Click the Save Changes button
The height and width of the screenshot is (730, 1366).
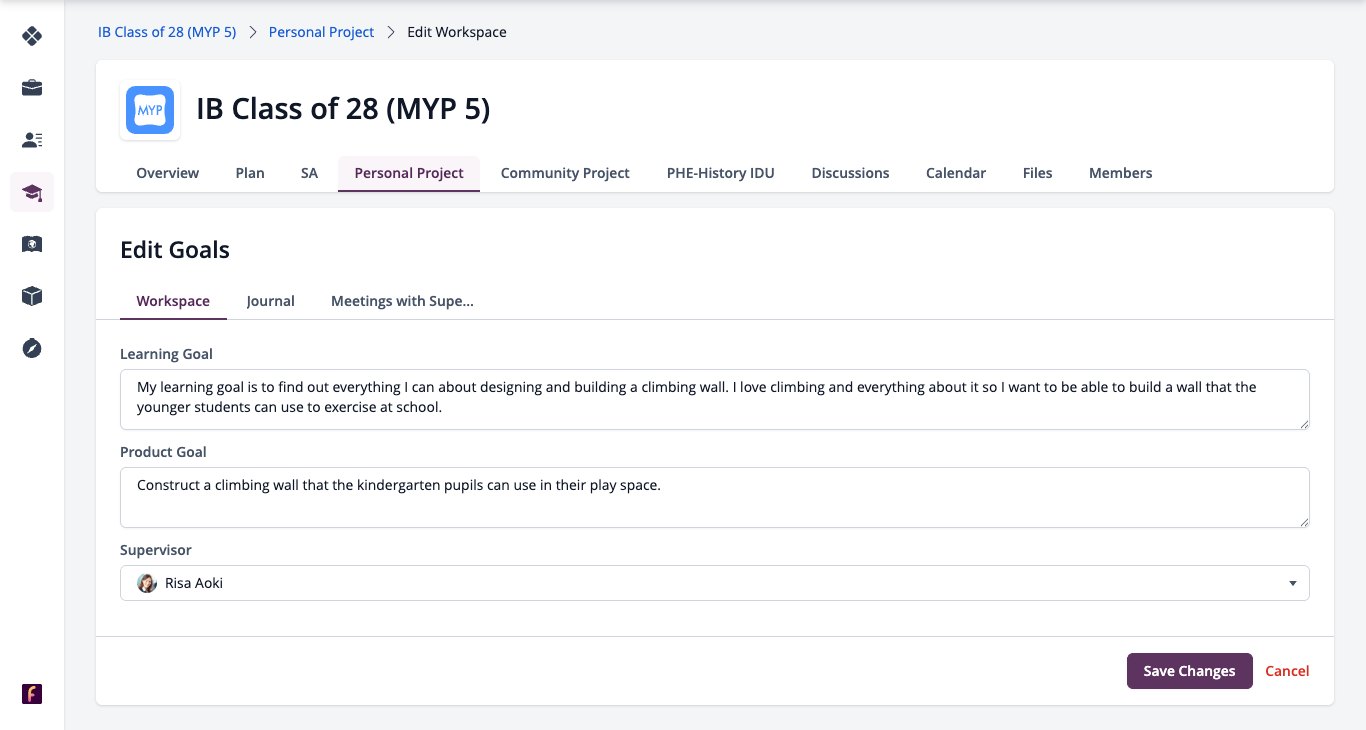point(1190,671)
